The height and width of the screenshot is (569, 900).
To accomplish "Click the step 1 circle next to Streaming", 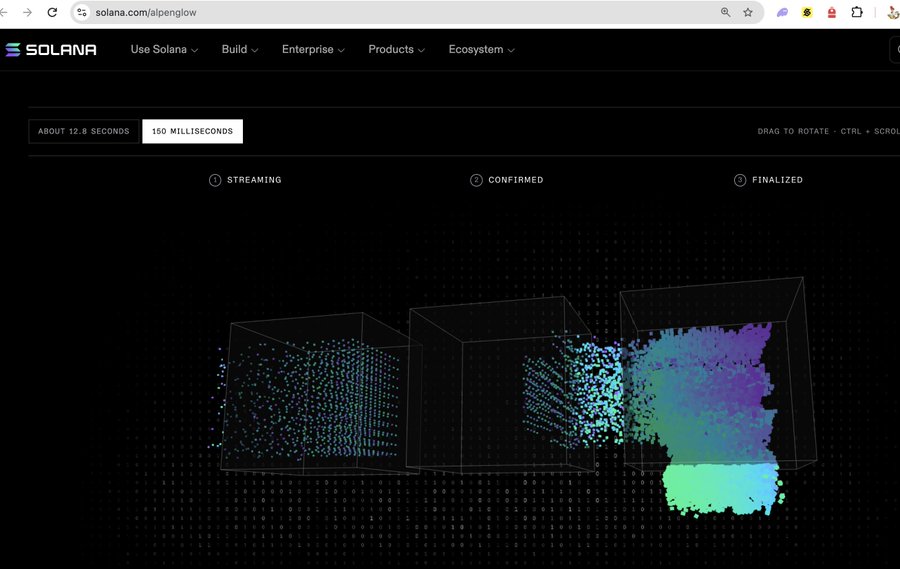I will (x=215, y=180).
